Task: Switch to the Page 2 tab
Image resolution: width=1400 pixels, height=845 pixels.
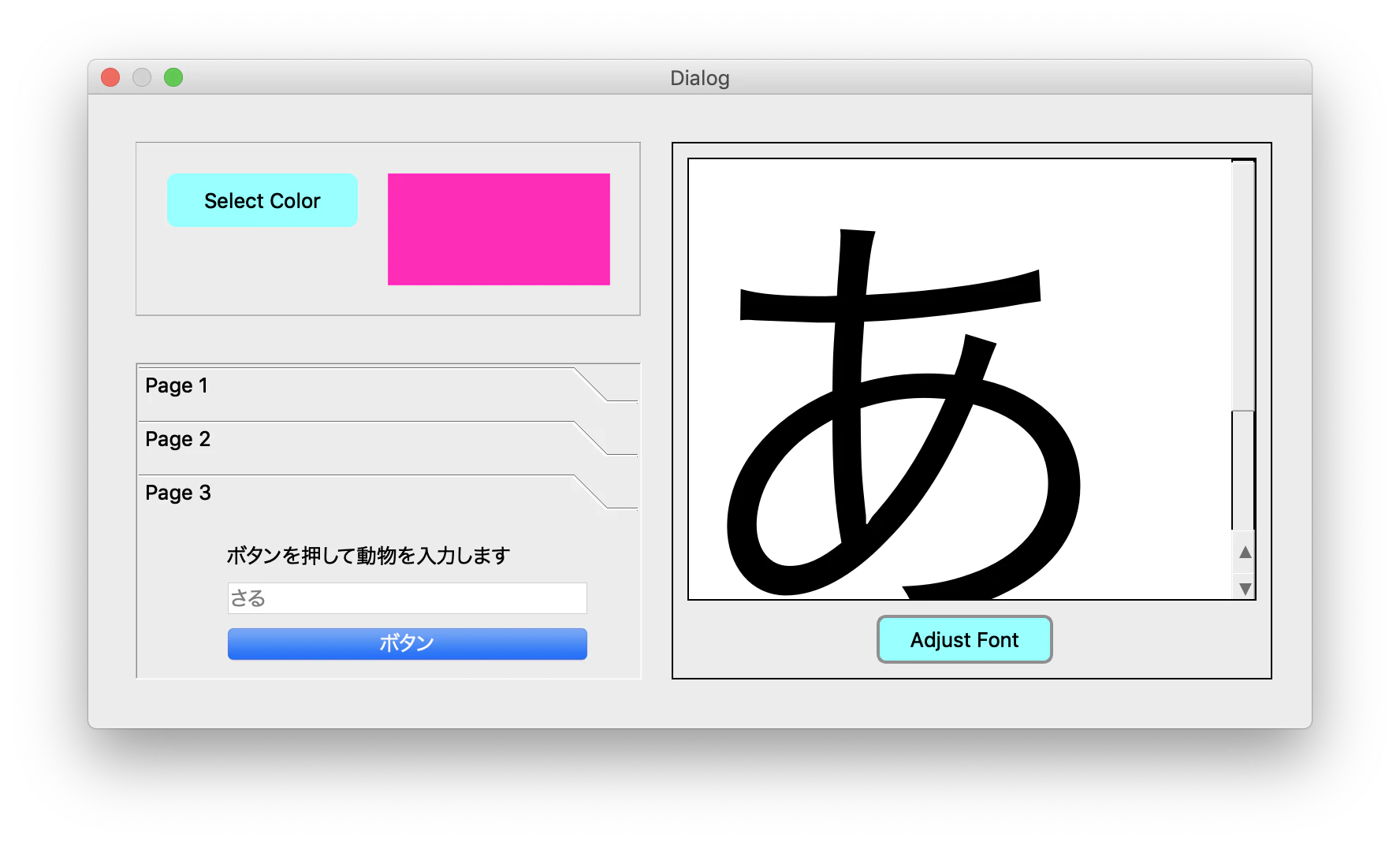Action: 388,439
